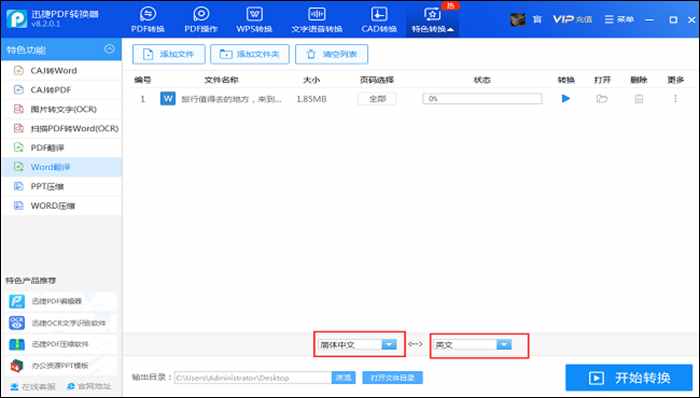Viewport: 700px width, 398px height.
Task: Open the CAD转换 tab
Action: (379, 20)
